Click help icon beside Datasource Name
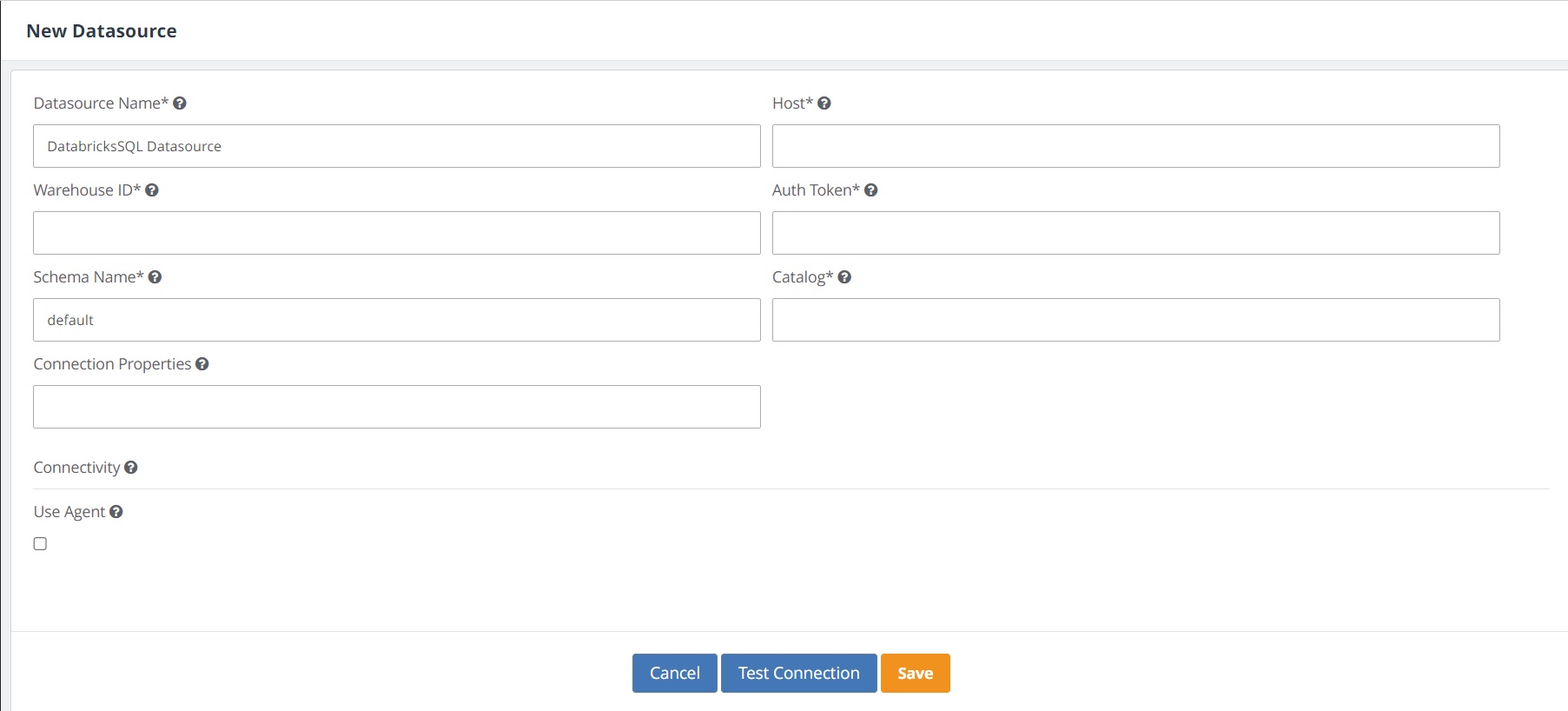The height and width of the screenshot is (711, 1568). pos(180,103)
